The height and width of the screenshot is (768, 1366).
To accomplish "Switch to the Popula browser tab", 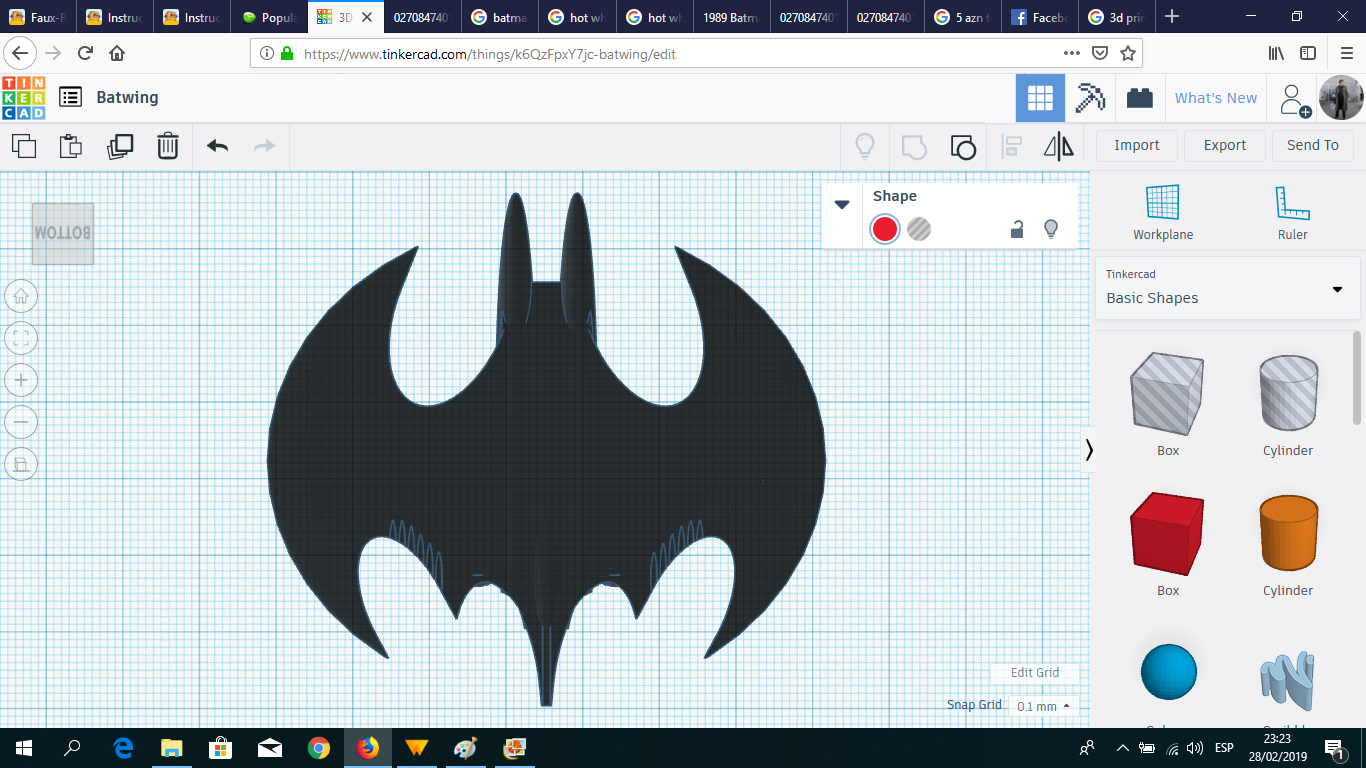I will tap(269, 17).
